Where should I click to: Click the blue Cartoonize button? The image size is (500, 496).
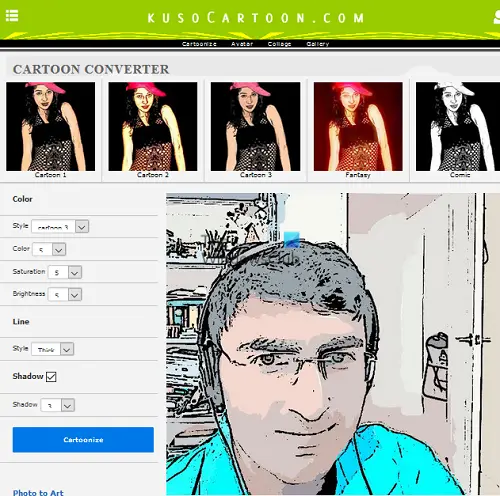83,440
